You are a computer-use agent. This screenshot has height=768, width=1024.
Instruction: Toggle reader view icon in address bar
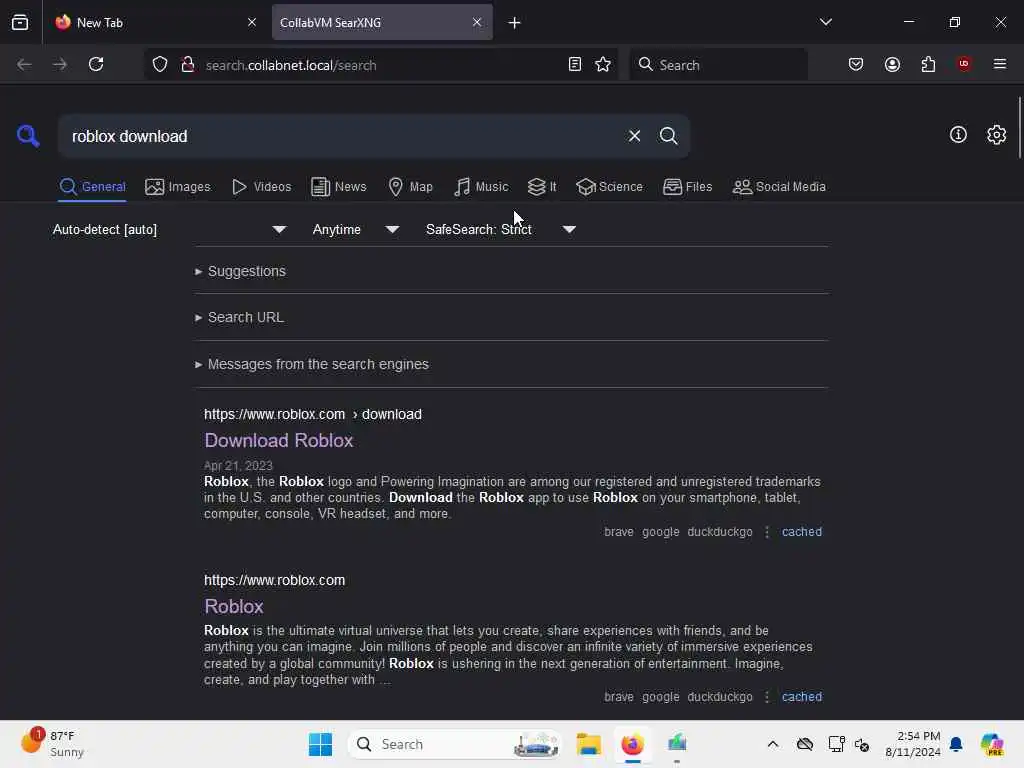575,64
